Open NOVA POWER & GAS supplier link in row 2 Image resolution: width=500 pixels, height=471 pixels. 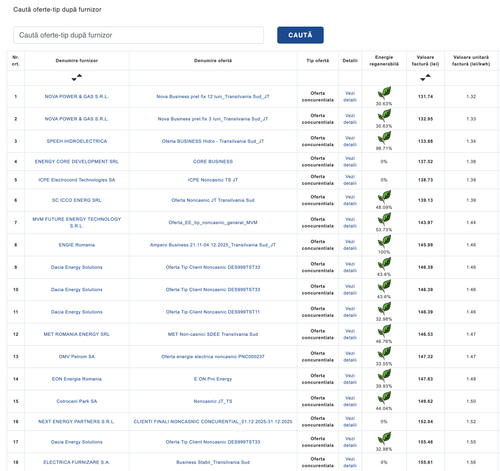(77, 119)
